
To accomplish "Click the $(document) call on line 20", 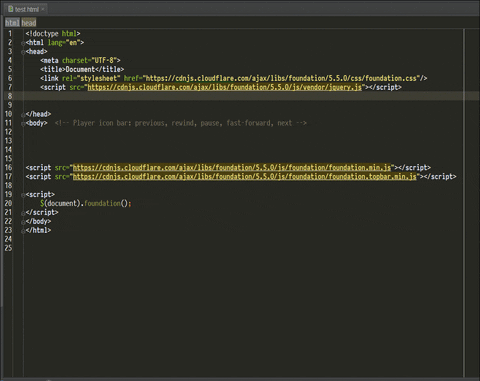I will click(x=60, y=203).
